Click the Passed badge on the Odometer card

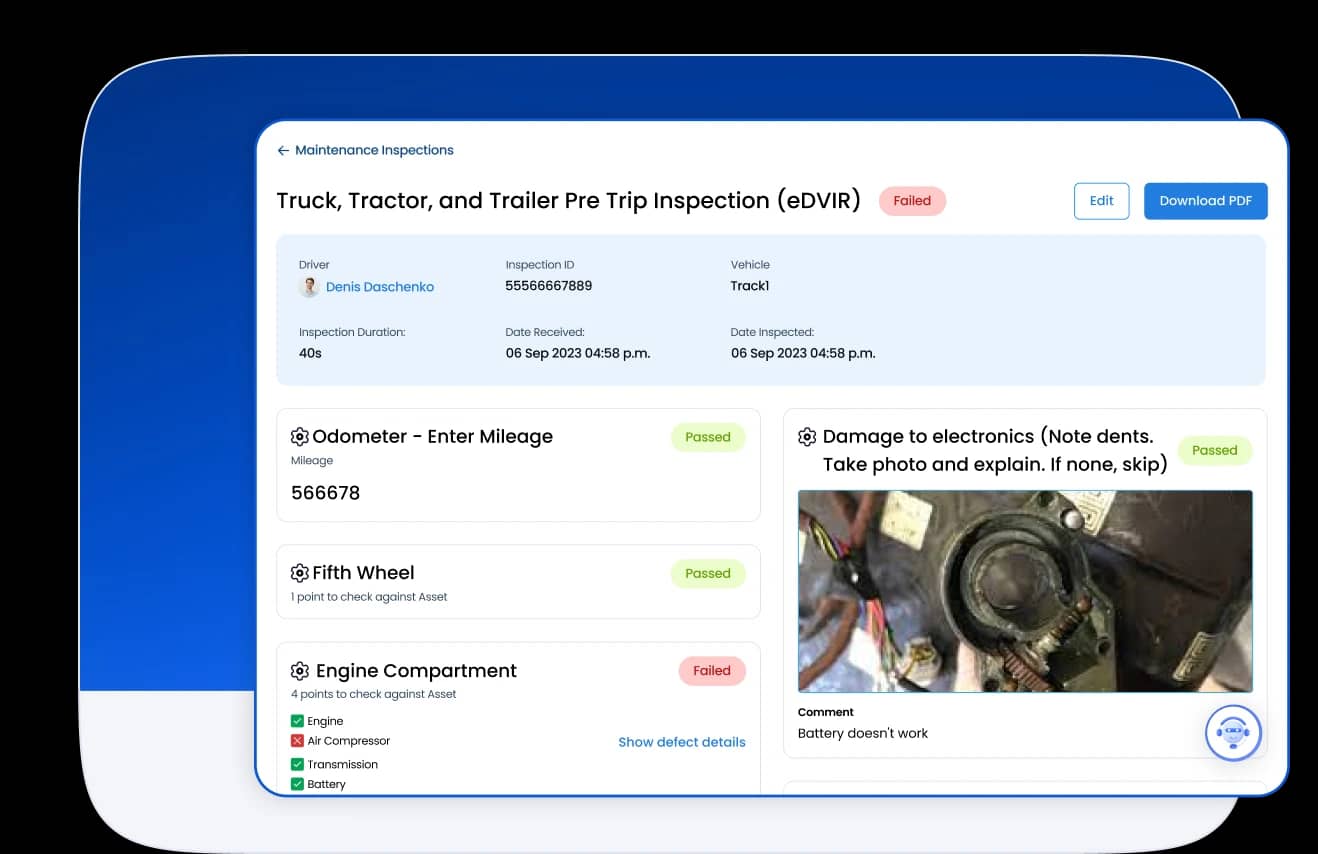click(x=708, y=436)
